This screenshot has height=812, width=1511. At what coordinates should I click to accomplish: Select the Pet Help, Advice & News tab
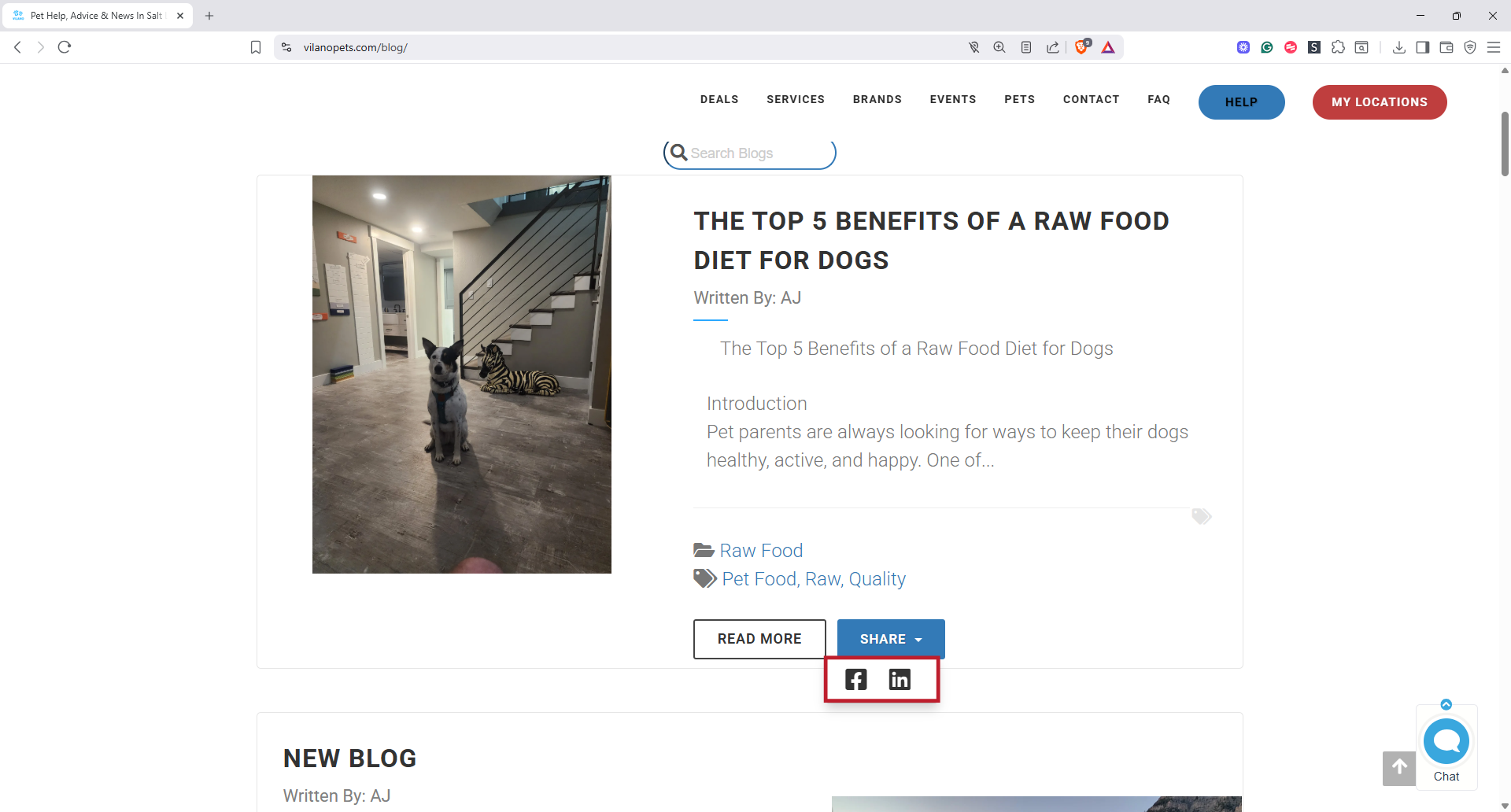(98, 16)
